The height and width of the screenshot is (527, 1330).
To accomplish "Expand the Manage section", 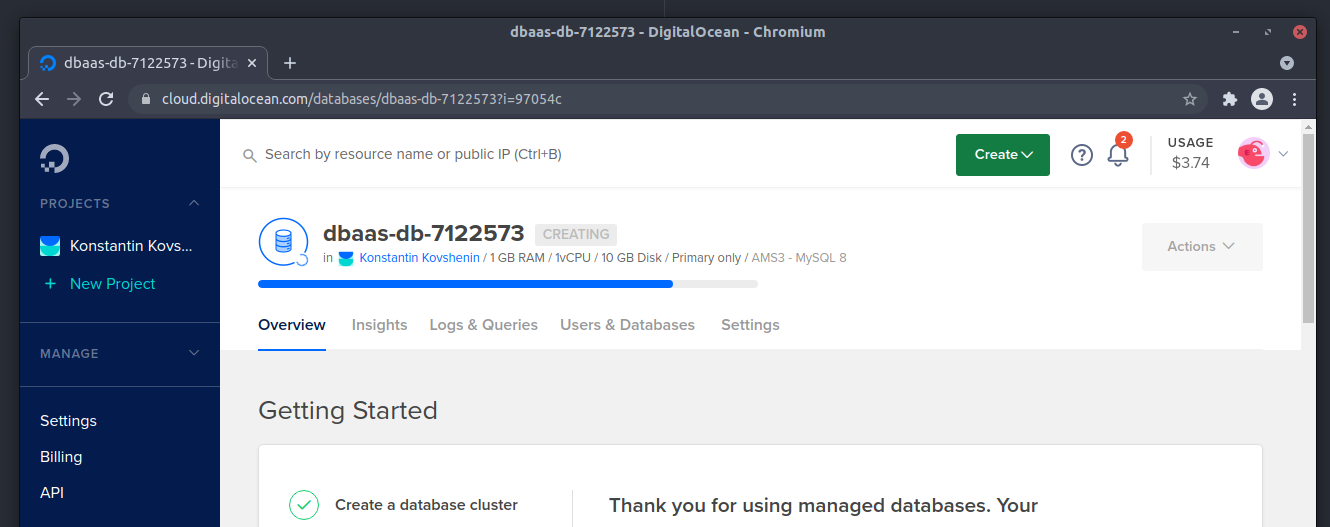I will tap(194, 353).
